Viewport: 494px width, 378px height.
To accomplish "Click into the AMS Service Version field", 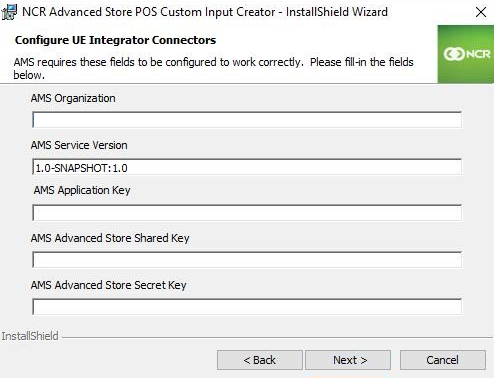I will pyautogui.click(x=247, y=167).
